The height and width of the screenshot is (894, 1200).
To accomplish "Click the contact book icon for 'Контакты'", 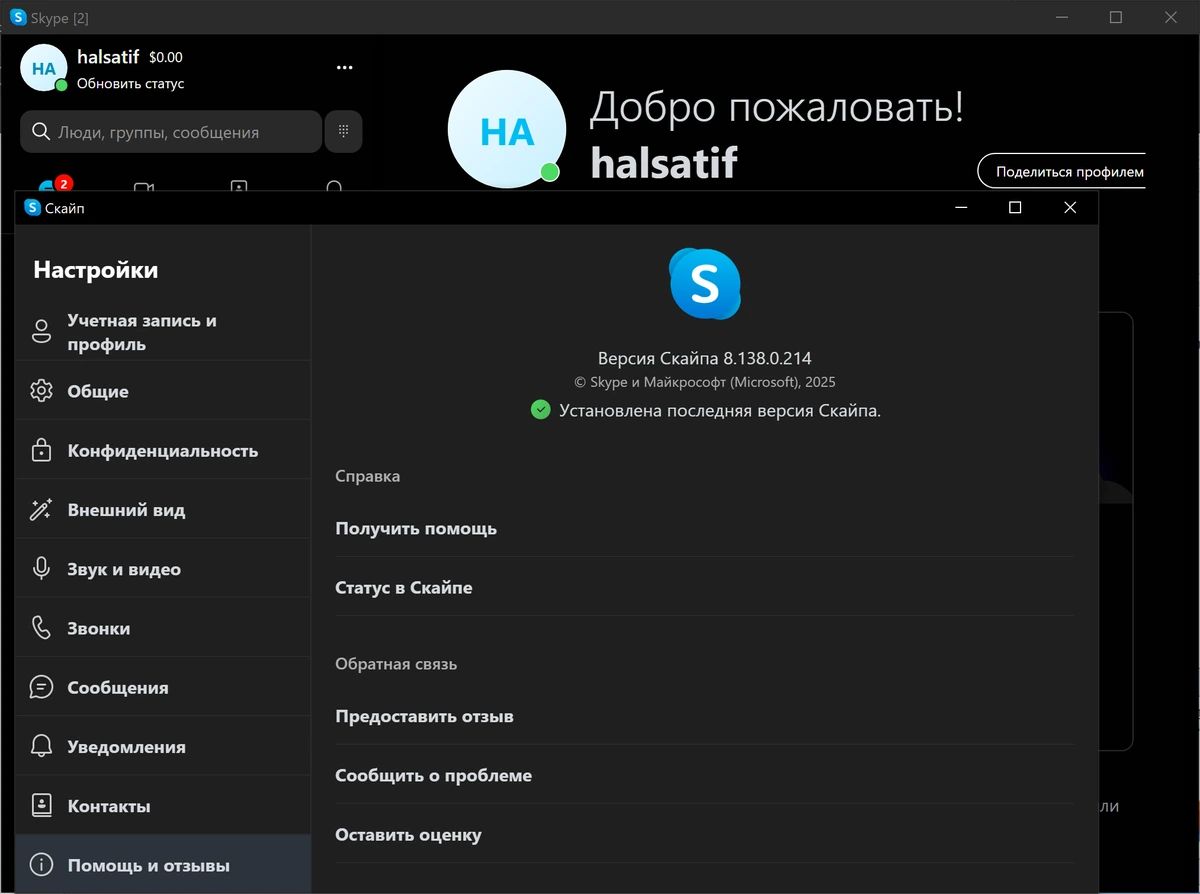I will pos(41,805).
